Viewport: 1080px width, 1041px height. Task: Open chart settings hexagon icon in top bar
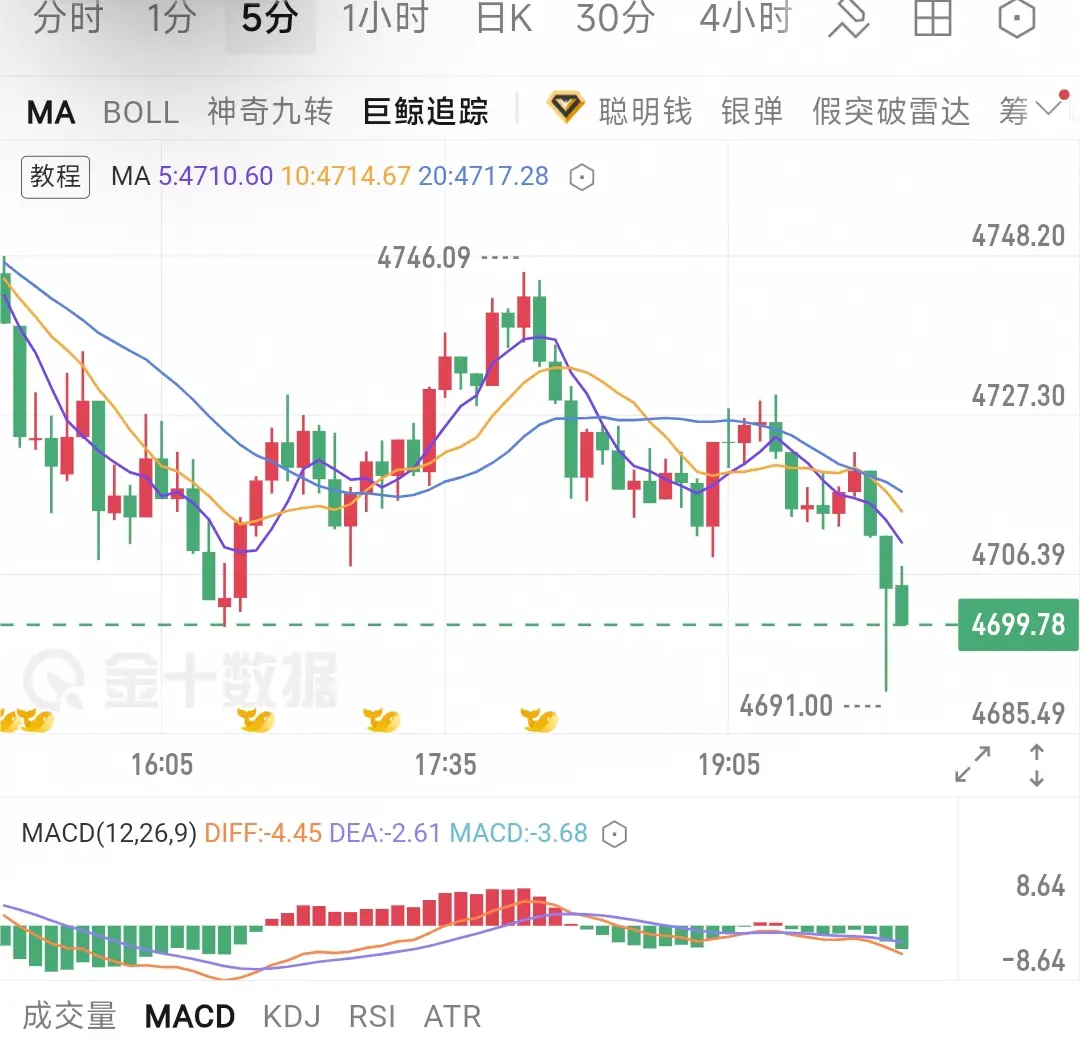click(1017, 18)
